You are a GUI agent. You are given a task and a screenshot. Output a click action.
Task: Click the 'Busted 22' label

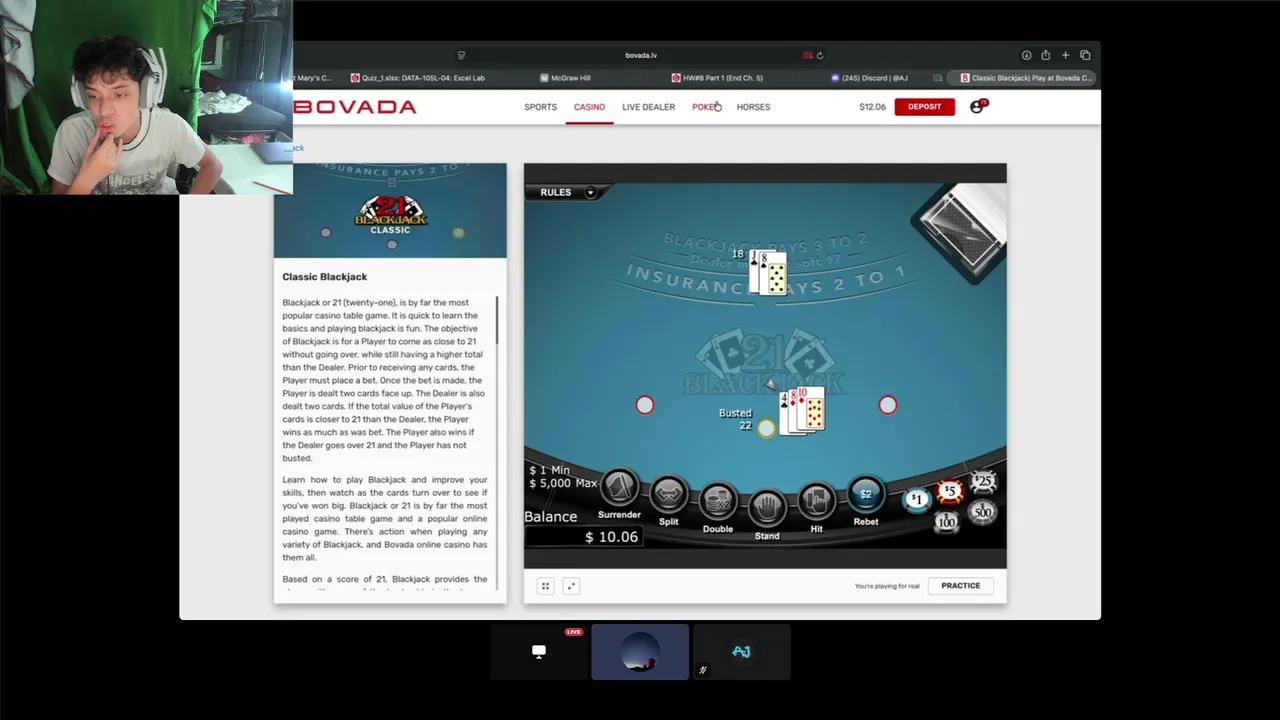click(x=736, y=419)
